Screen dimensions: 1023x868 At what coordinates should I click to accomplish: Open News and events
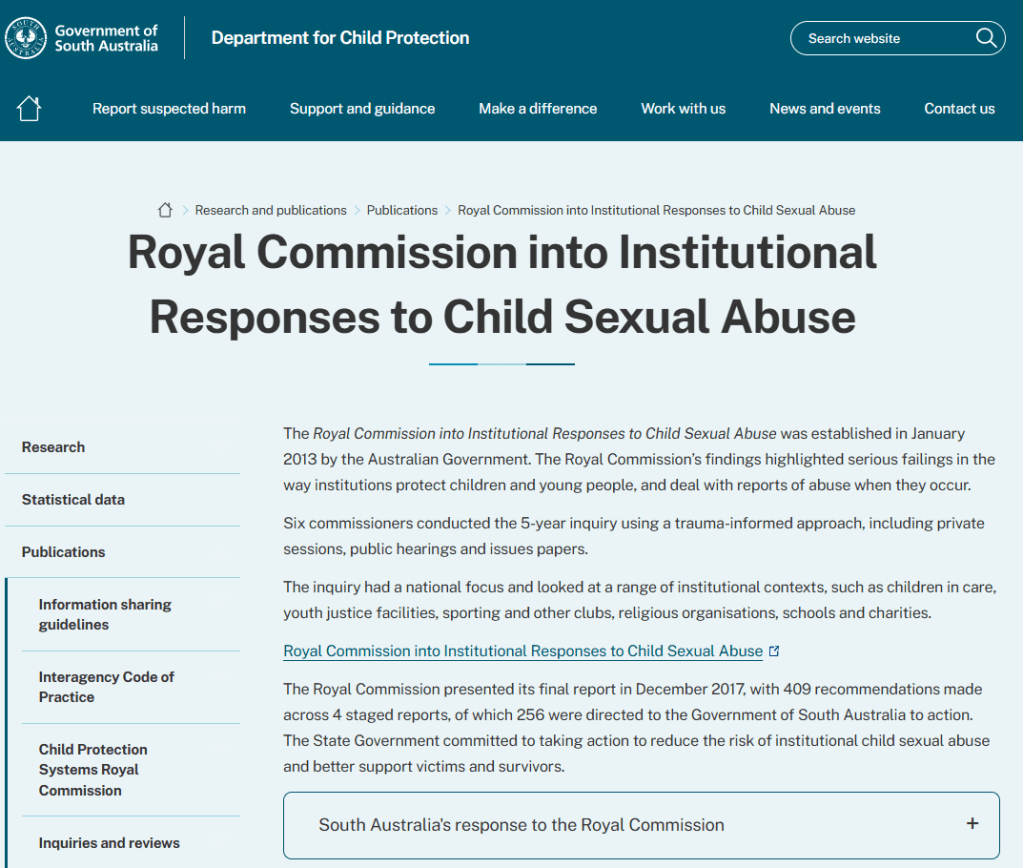click(824, 108)
